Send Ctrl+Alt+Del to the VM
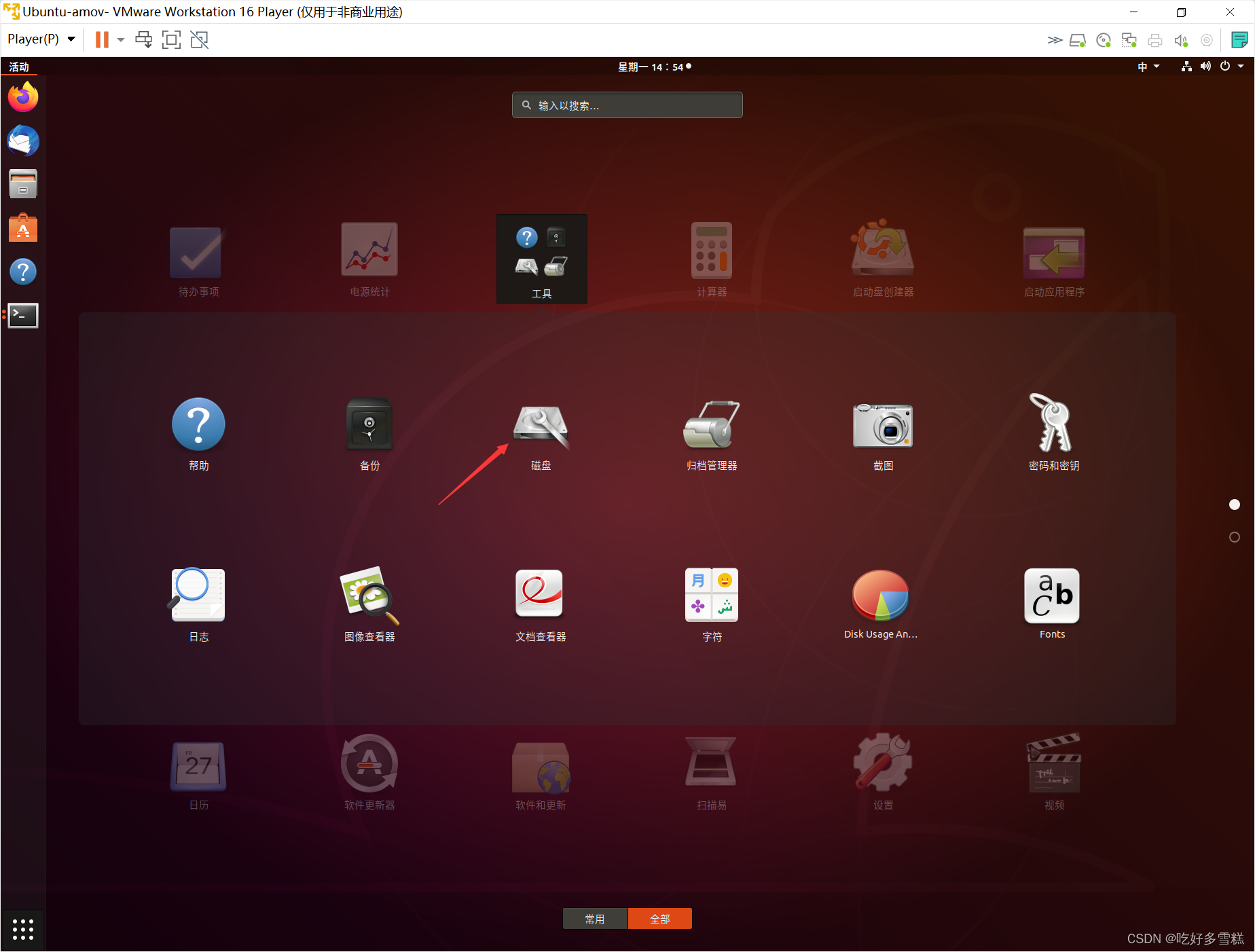 pos(143,39)
